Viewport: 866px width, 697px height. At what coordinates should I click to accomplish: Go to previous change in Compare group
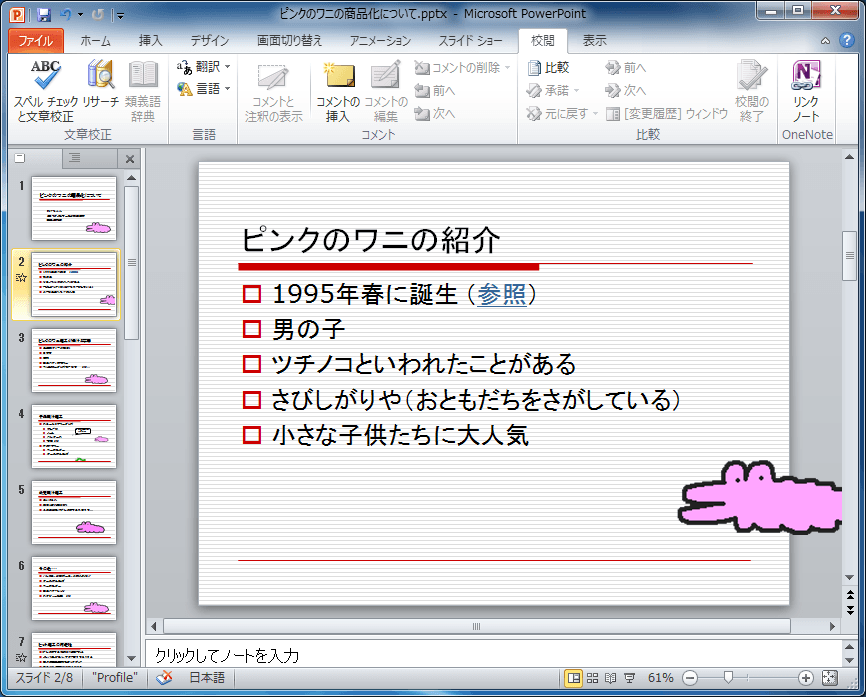(625, 68)
